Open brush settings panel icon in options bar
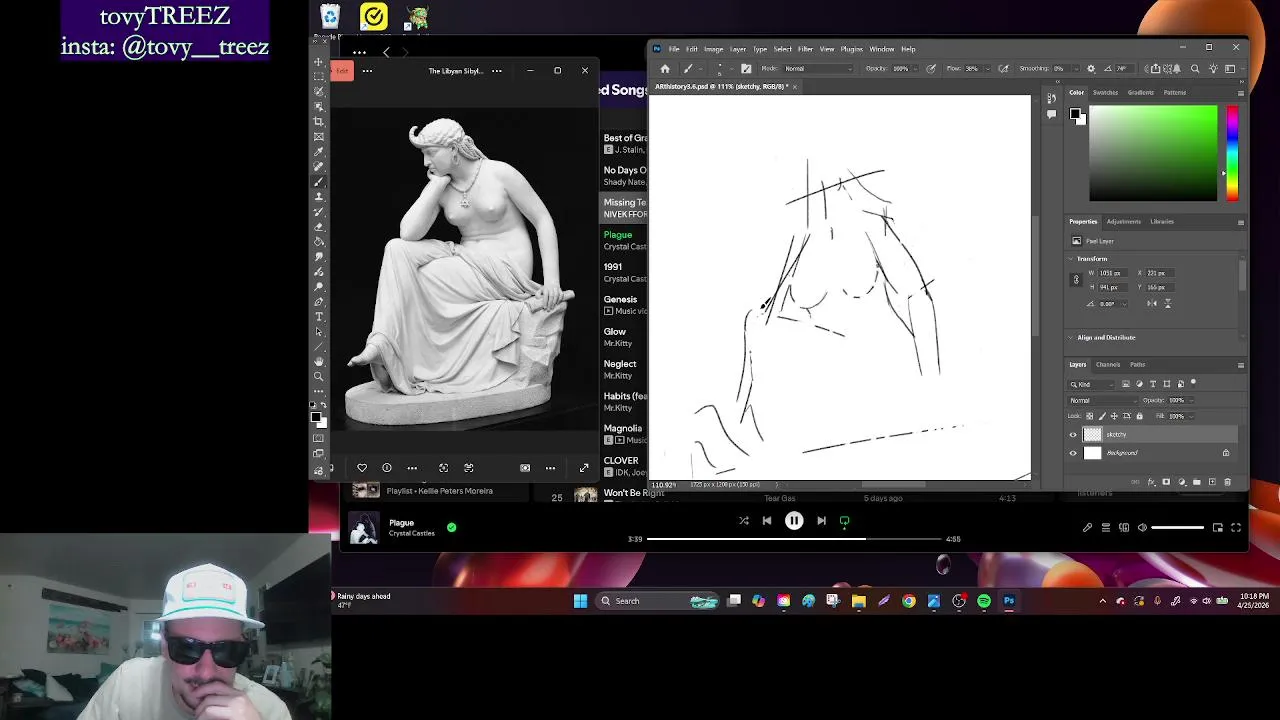 [745, 68]
